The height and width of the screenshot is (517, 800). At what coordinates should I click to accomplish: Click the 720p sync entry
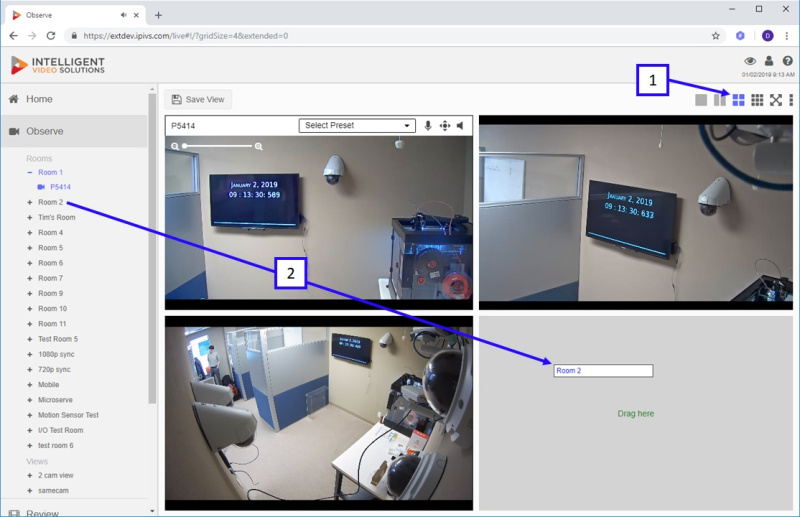click(x=54, y=370)
